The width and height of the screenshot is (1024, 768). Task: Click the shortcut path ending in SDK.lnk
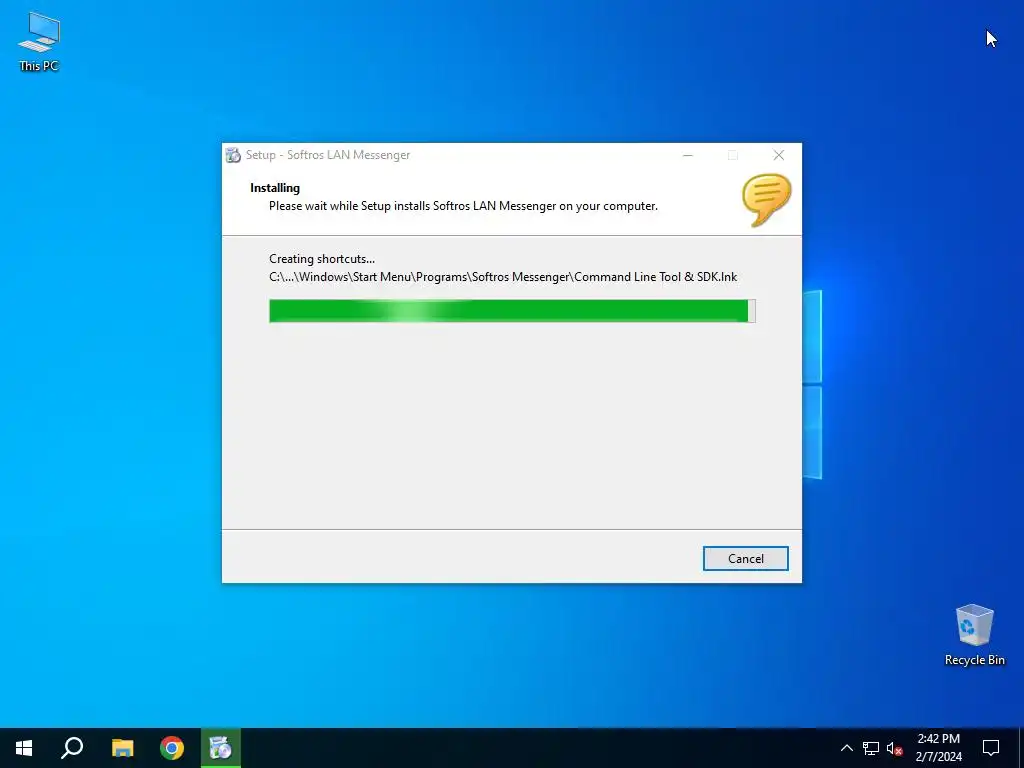coord(503,277)
